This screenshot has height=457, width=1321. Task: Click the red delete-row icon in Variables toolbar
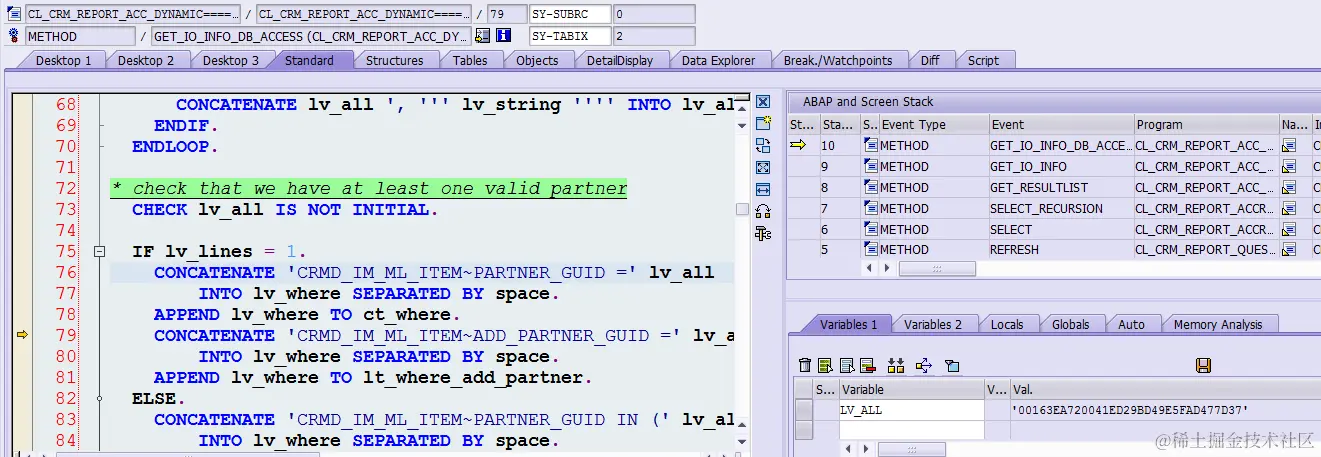click(867, 365)
